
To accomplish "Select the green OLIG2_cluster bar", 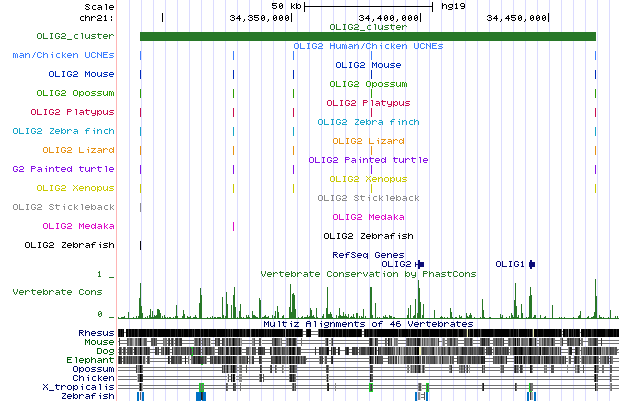I will click(368, 37).
